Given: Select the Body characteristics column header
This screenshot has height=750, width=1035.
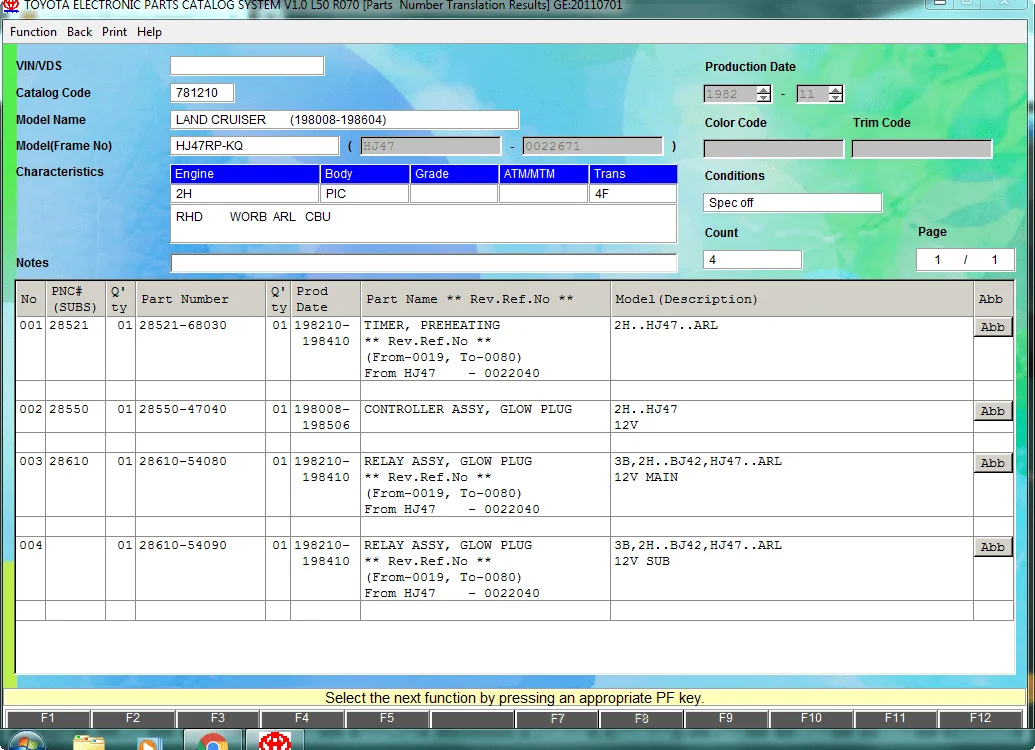Looking at the screenshot, I should pyautogui.click(x=364, y=174).
